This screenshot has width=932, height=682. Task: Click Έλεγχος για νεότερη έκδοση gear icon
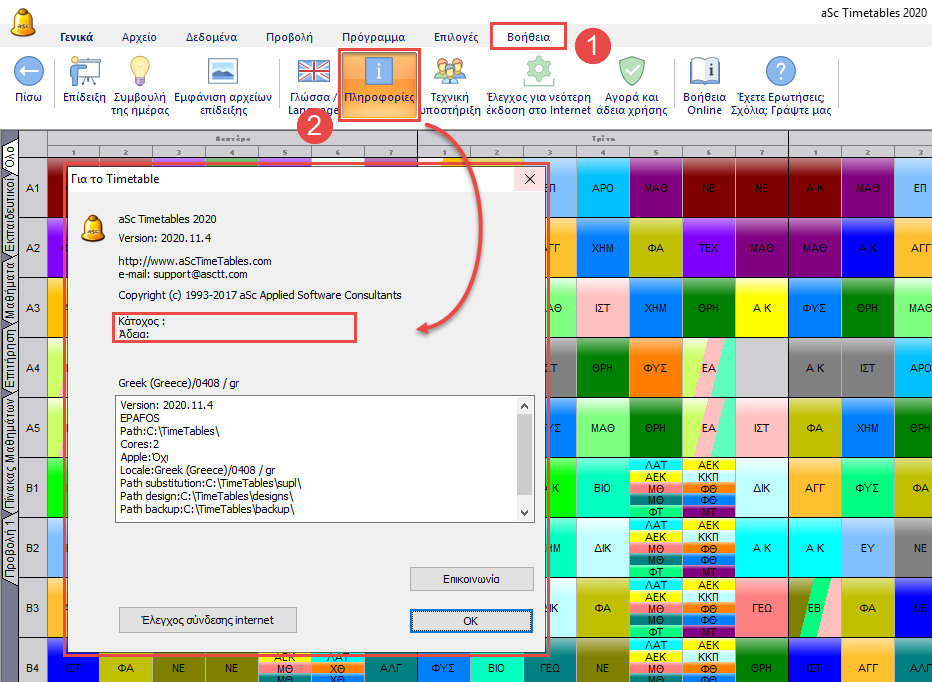(539, 72)
